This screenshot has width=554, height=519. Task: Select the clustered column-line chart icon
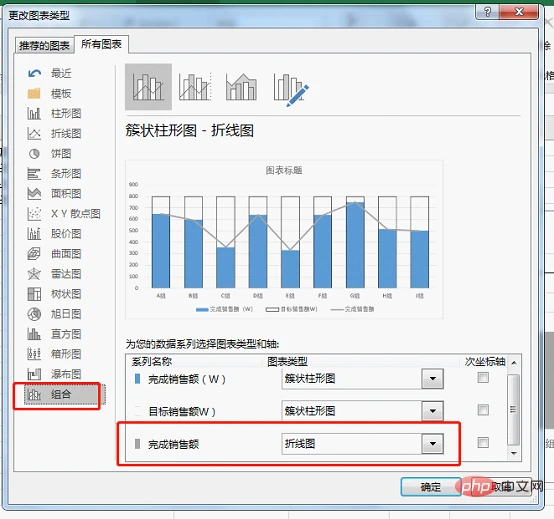pyautogui.click(x=148, y=87)
